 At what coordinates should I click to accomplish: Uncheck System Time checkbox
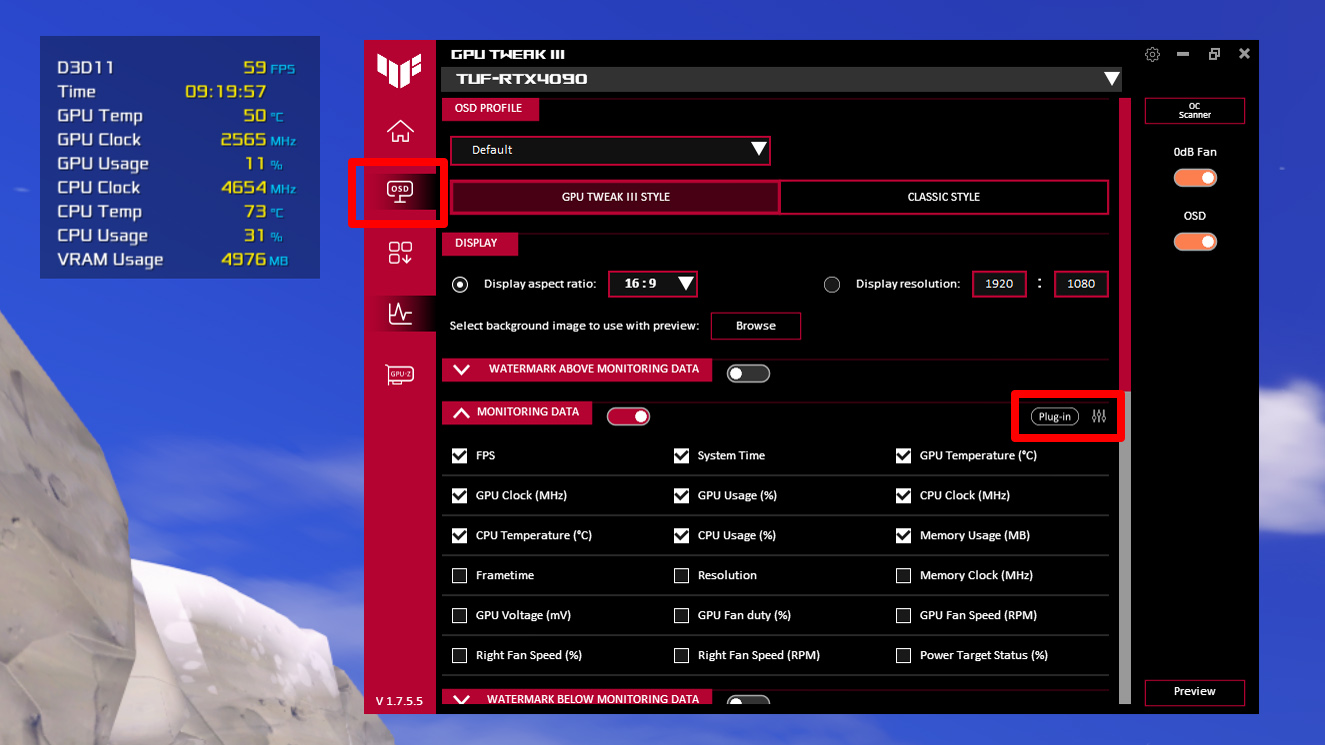(x=682, y=456)
